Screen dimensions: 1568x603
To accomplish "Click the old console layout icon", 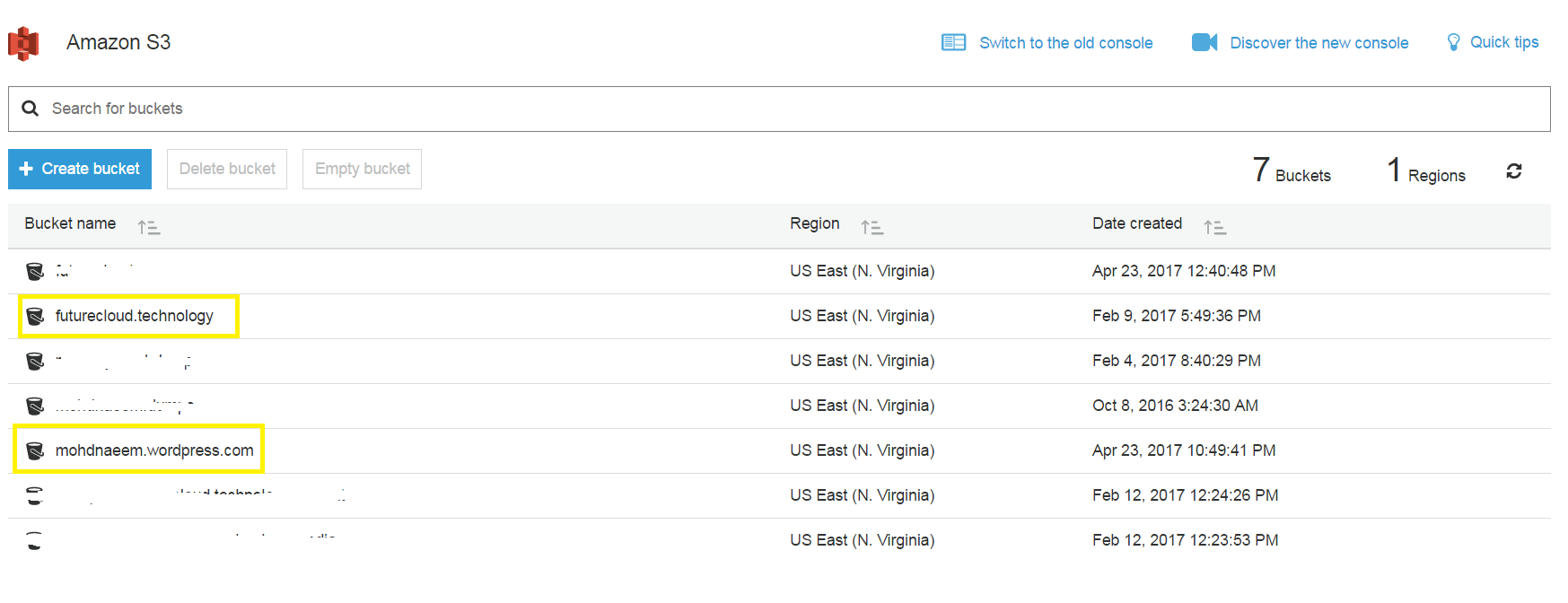I will point(953,42).
